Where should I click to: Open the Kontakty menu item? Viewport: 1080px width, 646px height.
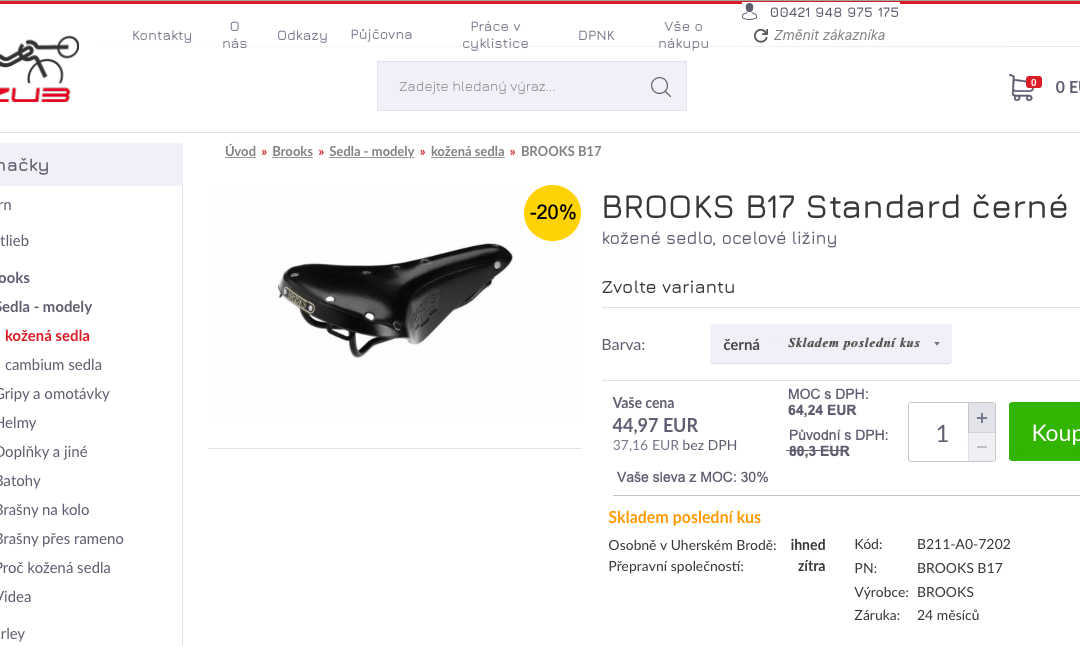(x=162, y=35)
